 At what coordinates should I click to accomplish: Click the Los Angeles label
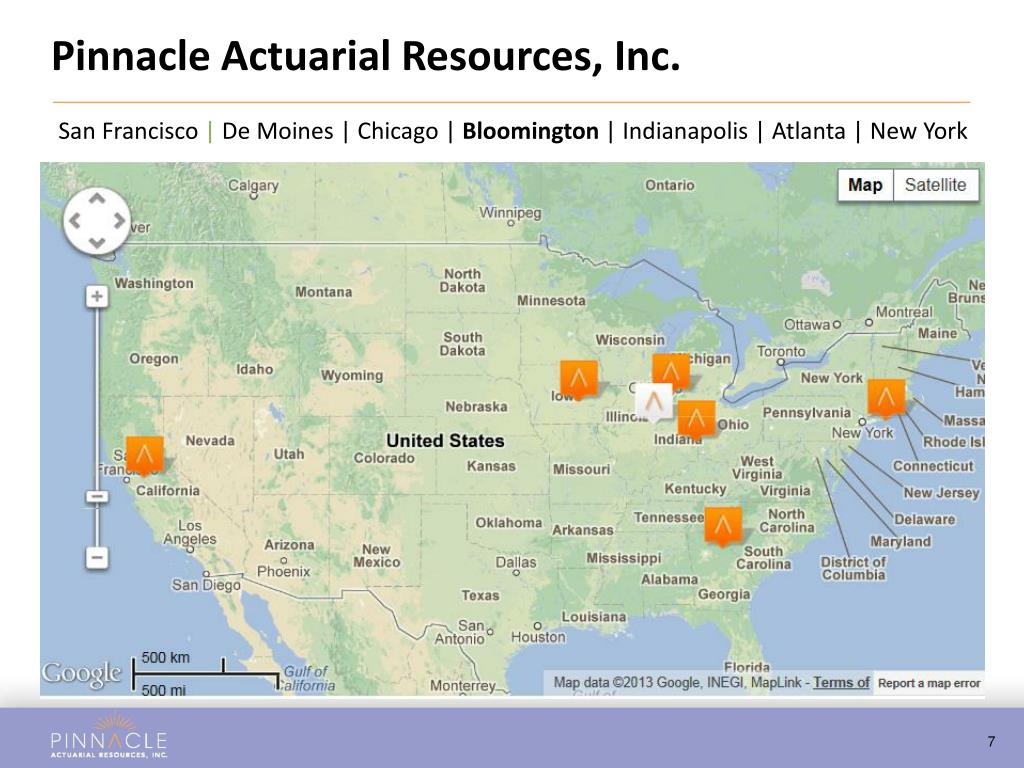tap(189, 532)
